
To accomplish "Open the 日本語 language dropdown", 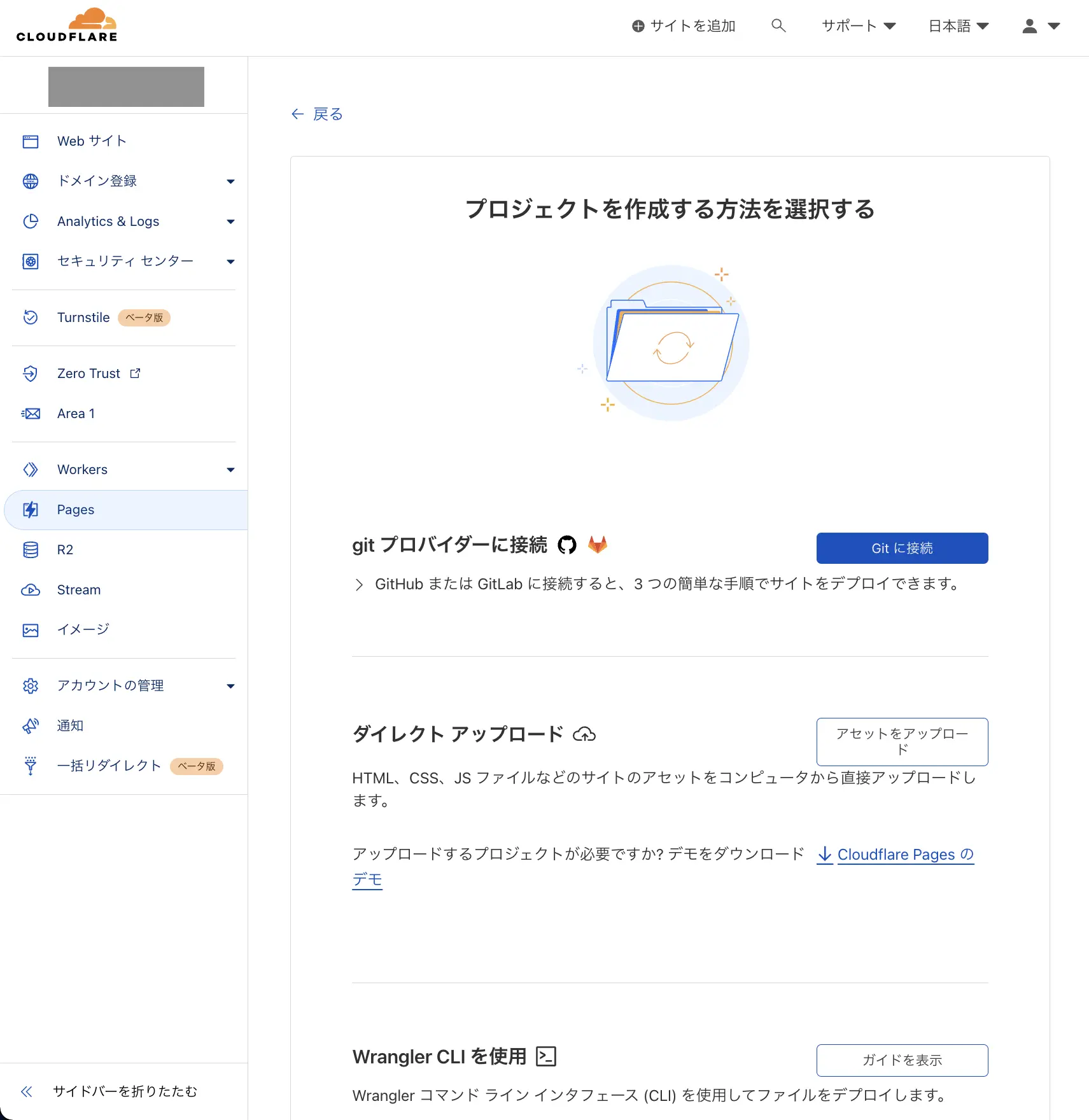I will 959,26.
